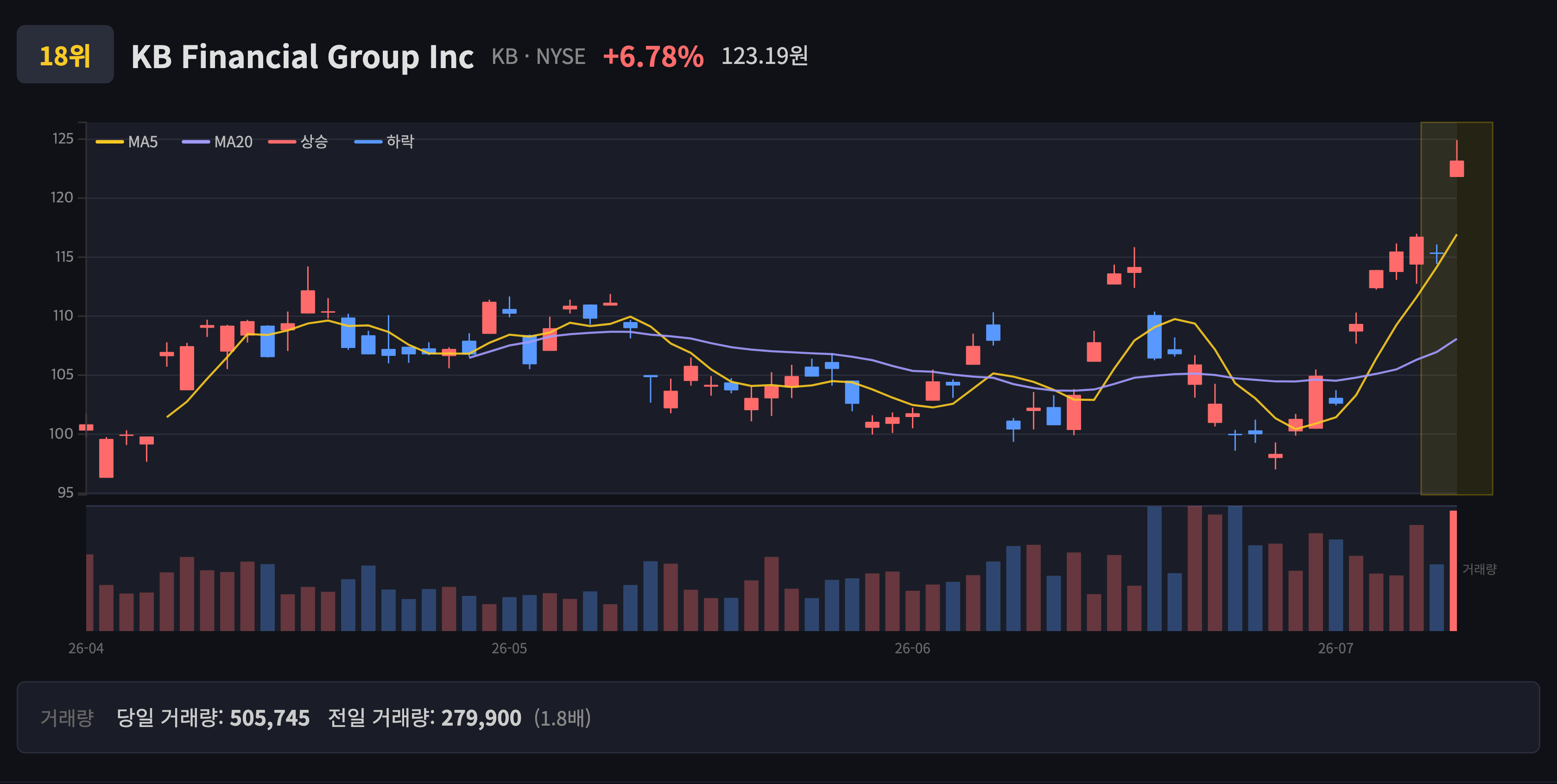Click the 125 price axis label
Viewport: 1557px width, 784px height.
click(63, 139)
